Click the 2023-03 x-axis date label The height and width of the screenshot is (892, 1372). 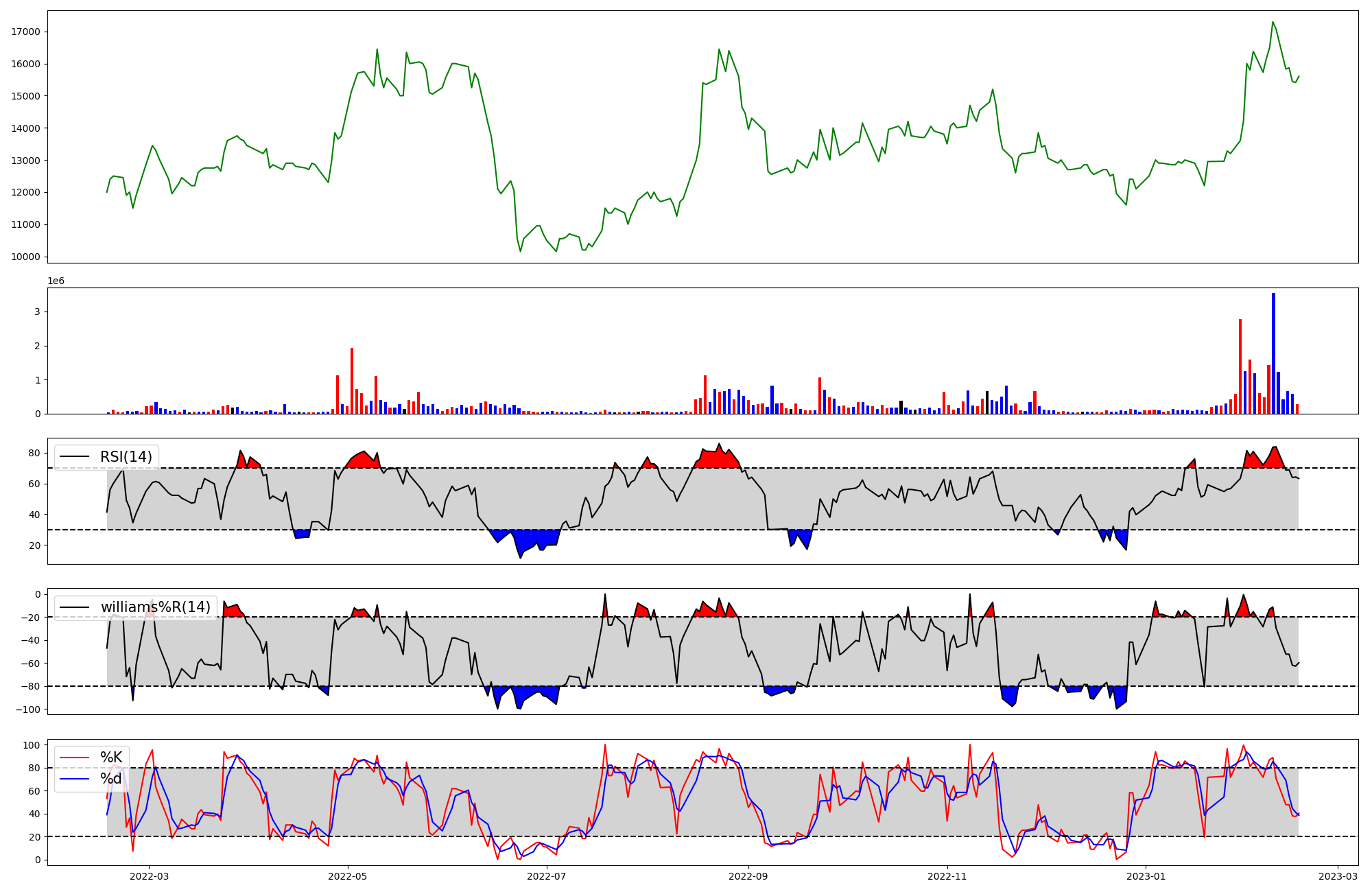coord(1338,876)
